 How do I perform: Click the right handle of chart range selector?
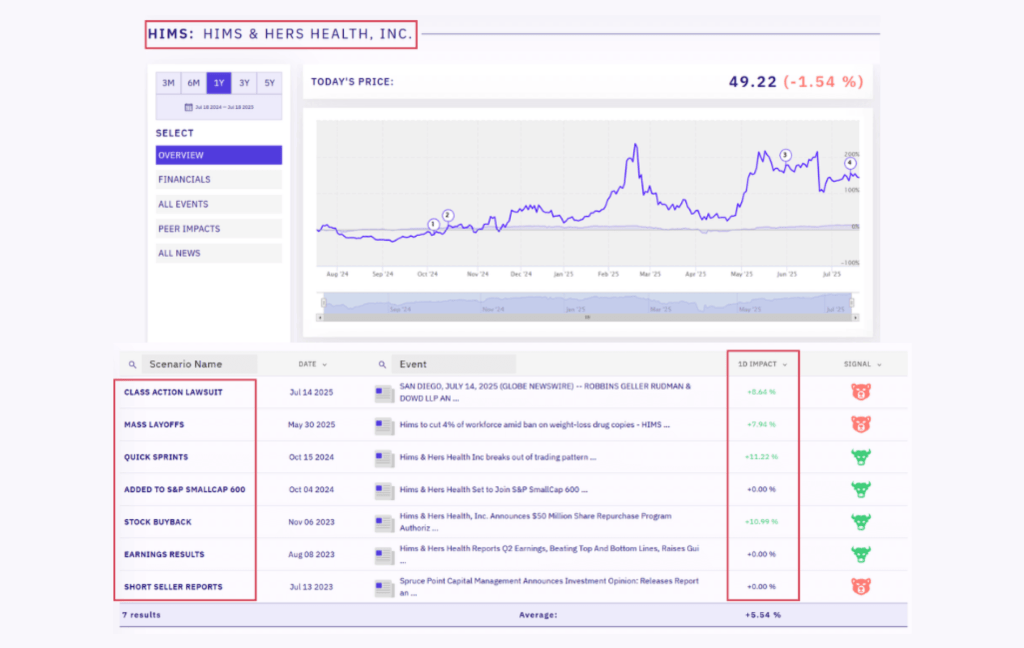[x=852, y=302]
